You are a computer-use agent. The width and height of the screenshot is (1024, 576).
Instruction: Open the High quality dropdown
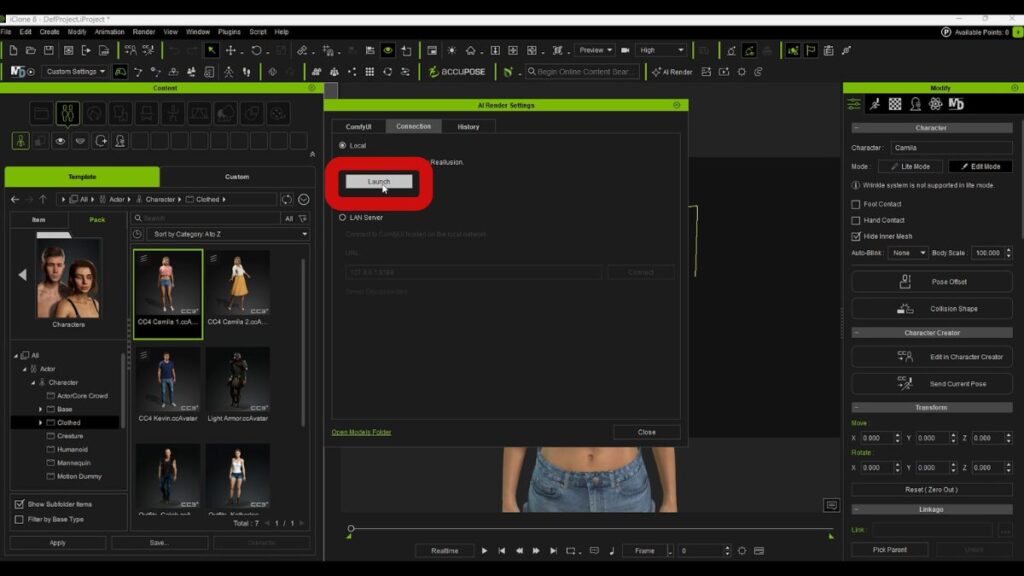click(x=661, y=50)
